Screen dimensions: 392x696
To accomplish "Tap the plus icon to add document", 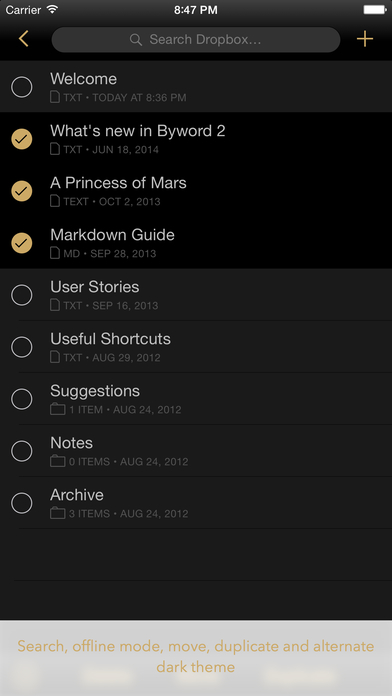I will click(x=364, y=39).
